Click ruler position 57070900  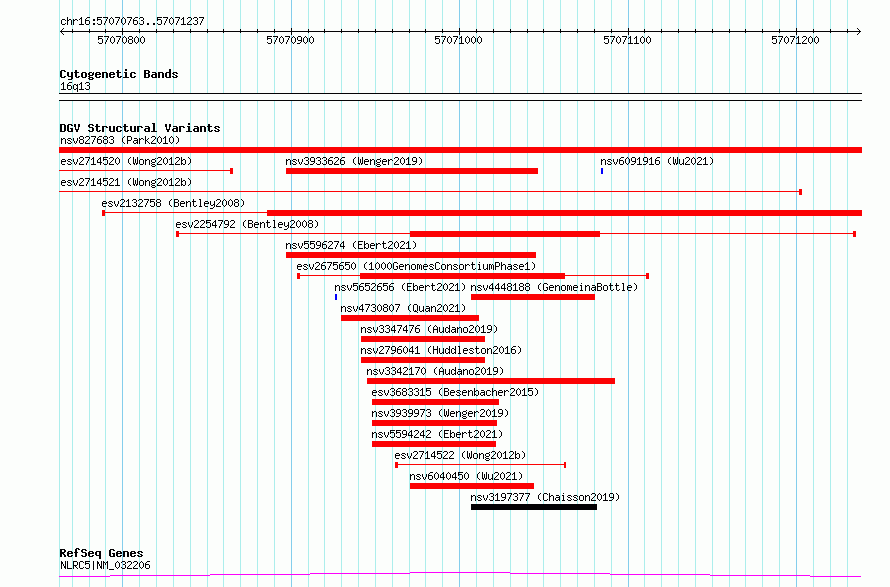290,40
